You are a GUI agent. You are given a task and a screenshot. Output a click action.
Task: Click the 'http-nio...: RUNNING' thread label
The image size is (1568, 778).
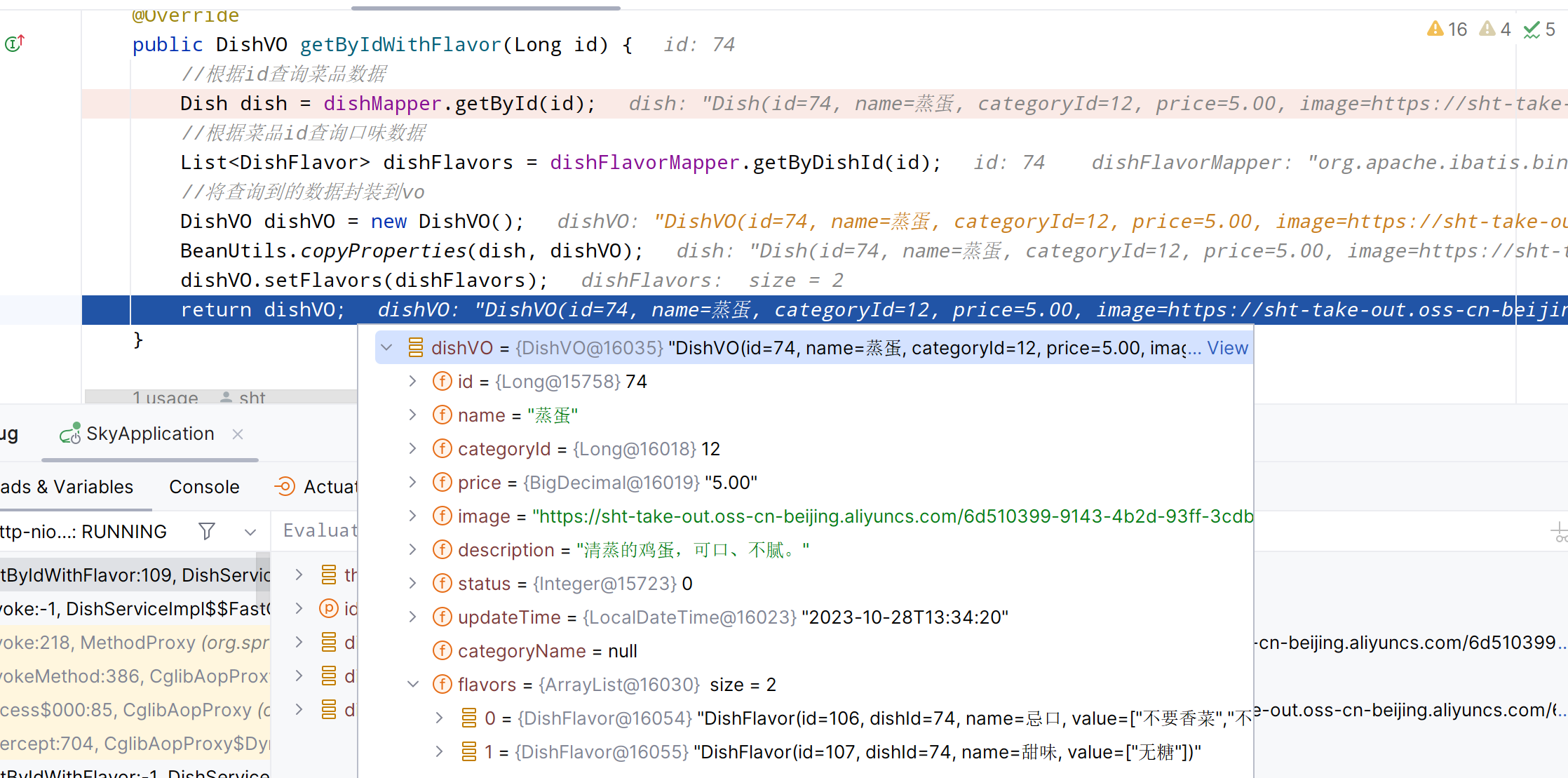(x=83, y=532)
